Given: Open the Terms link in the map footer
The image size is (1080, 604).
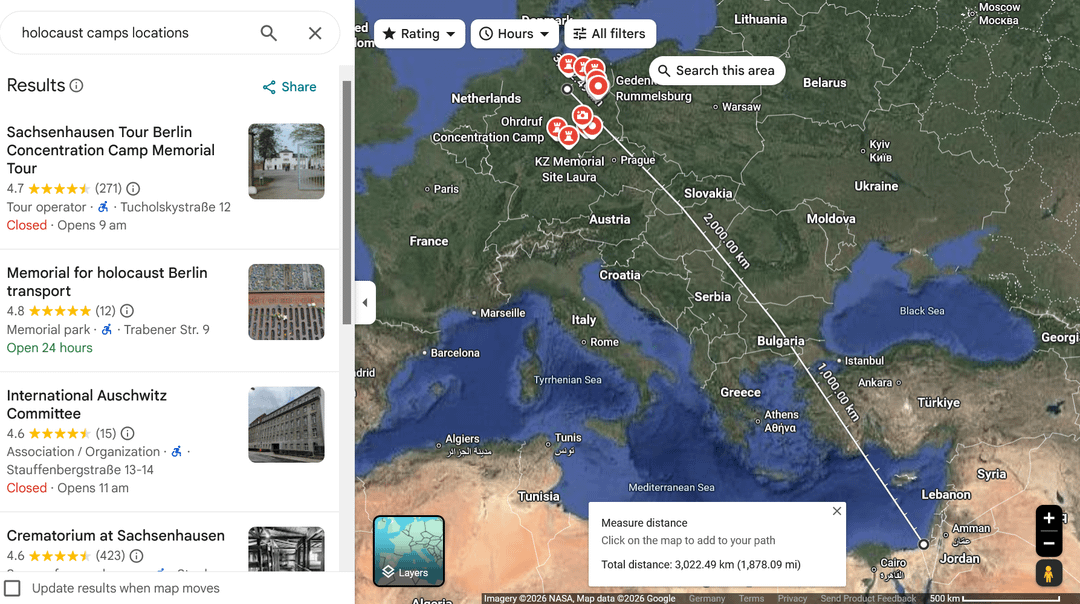Looking at the screenshot, I should pos(751,598).
